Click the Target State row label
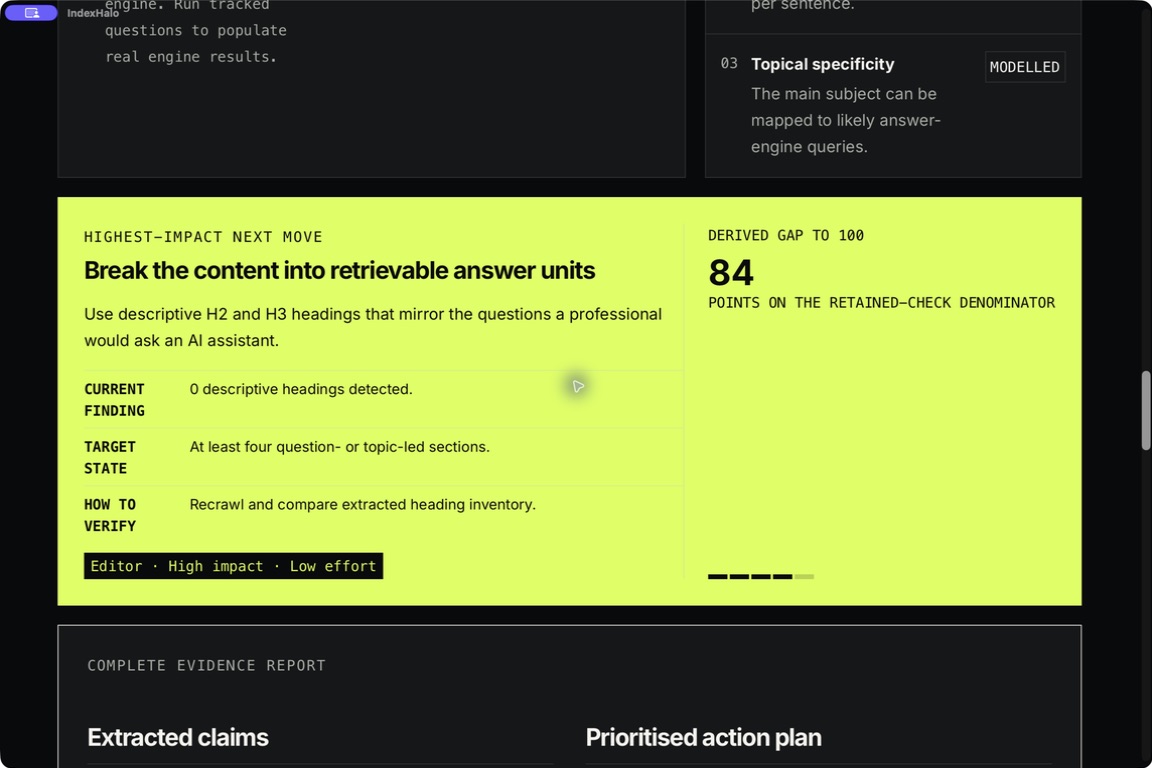This screenshot has width=1152, height=768. (x=109, y=457)
